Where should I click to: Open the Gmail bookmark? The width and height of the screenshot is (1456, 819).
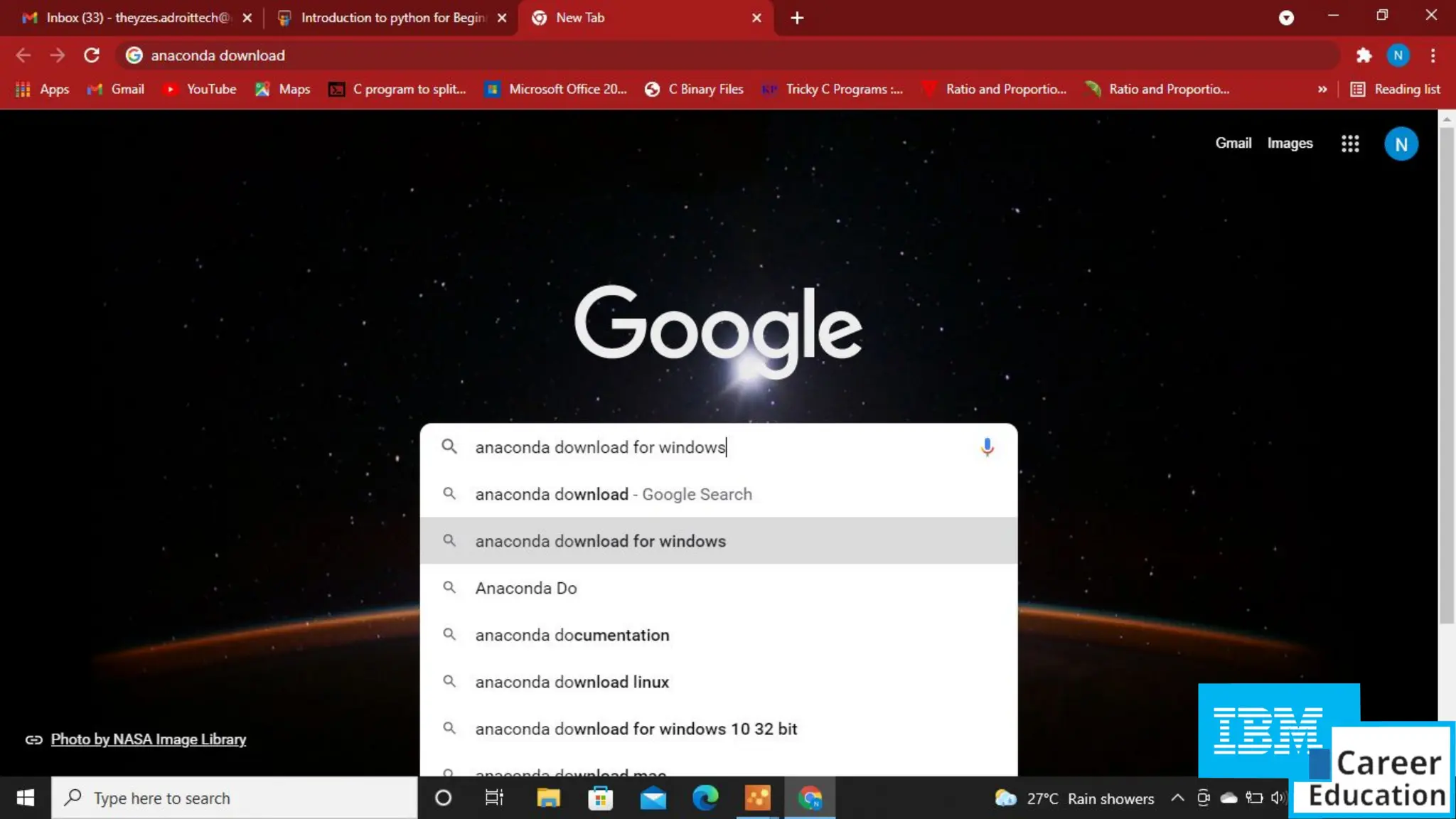(116, 89)
